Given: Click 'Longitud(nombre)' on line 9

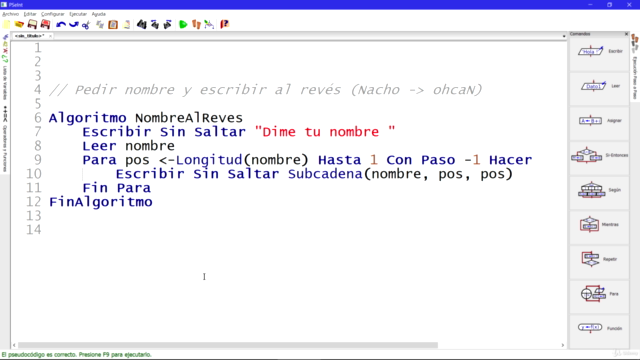Looking at the screenshot, I should click(242, 160).
